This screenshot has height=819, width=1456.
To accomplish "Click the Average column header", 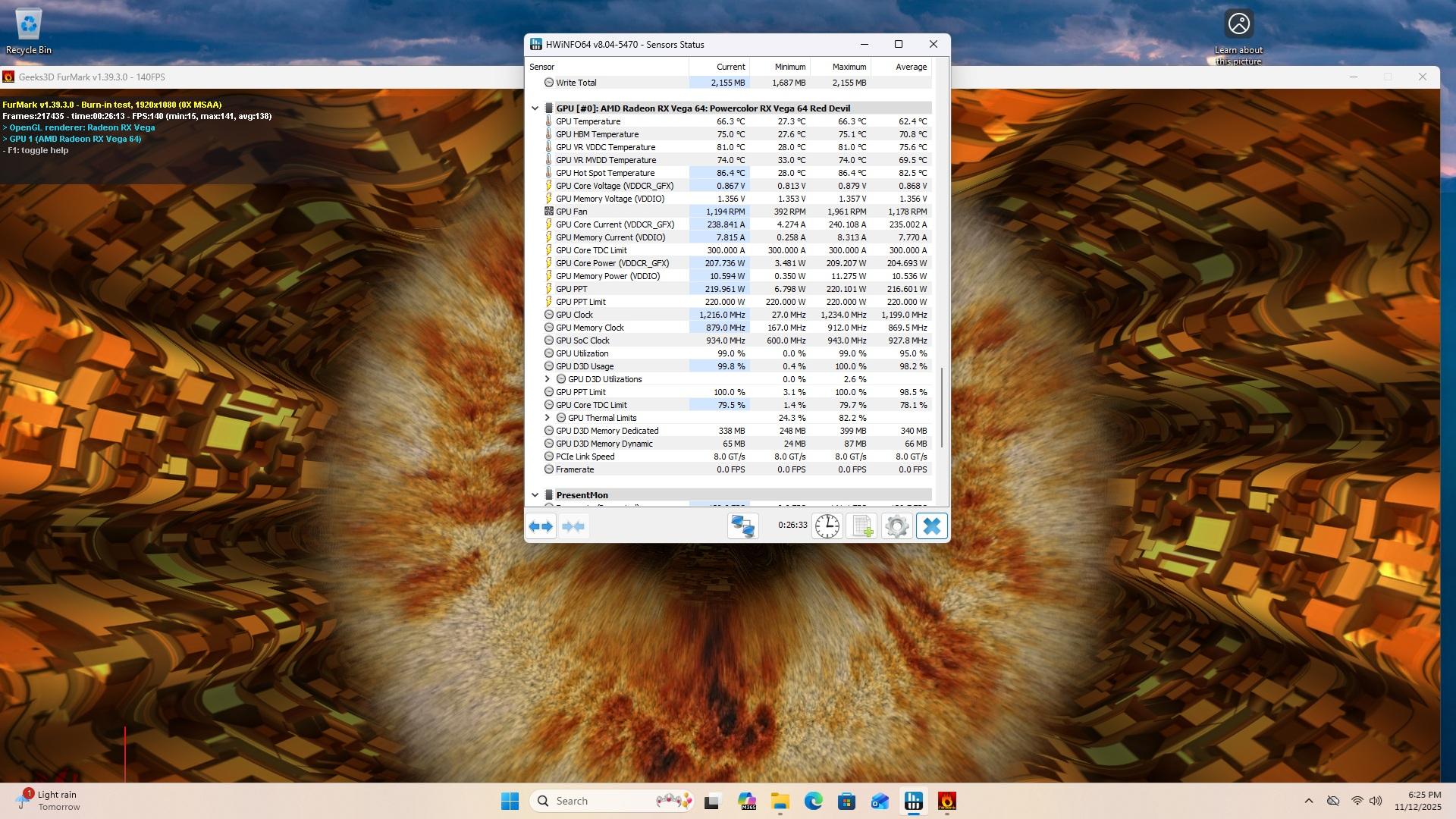I will pos(902,67).
